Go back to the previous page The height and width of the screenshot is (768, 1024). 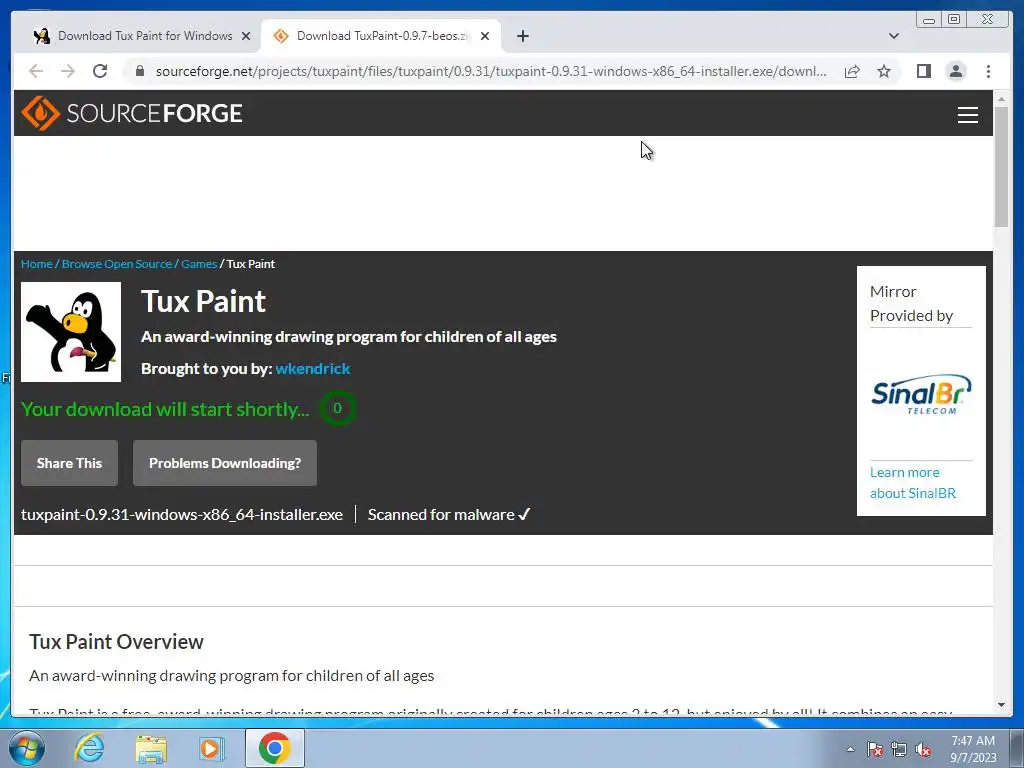click(36, 71)
